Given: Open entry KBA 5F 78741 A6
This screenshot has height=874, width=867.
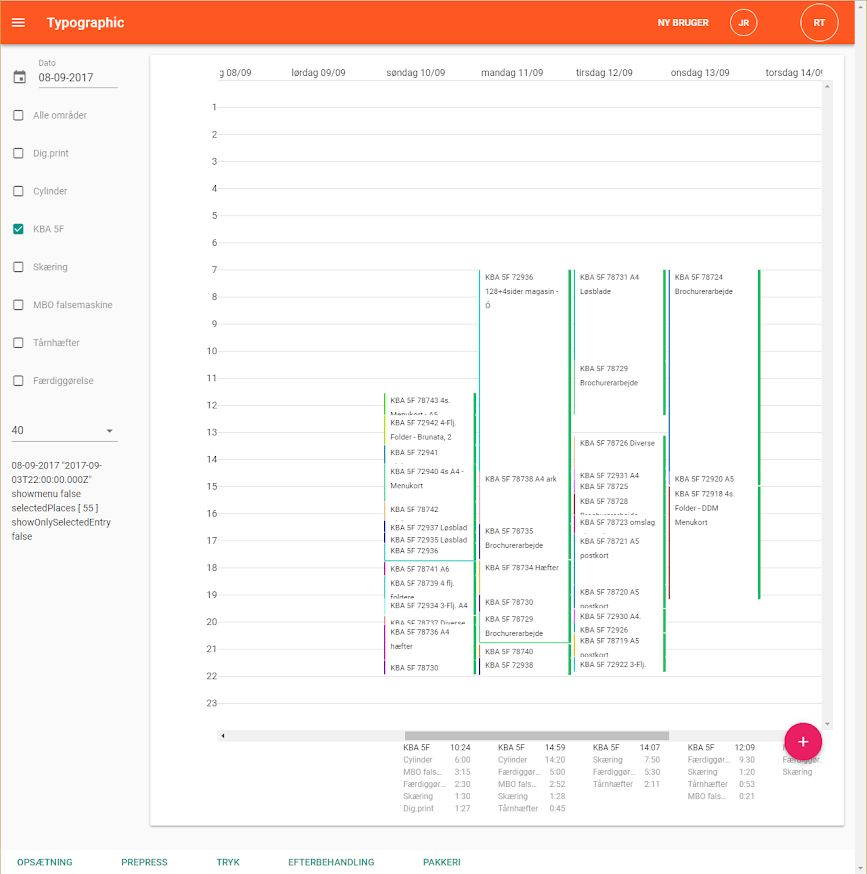Looking at the screenshot, I should 428,569.
